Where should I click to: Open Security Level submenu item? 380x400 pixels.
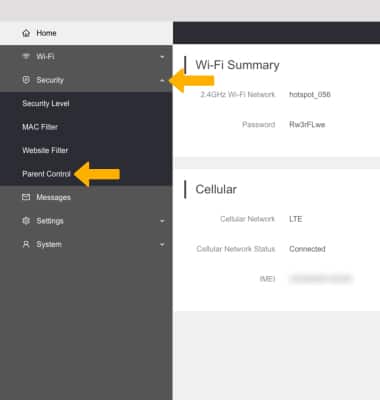tap(46, 103)
